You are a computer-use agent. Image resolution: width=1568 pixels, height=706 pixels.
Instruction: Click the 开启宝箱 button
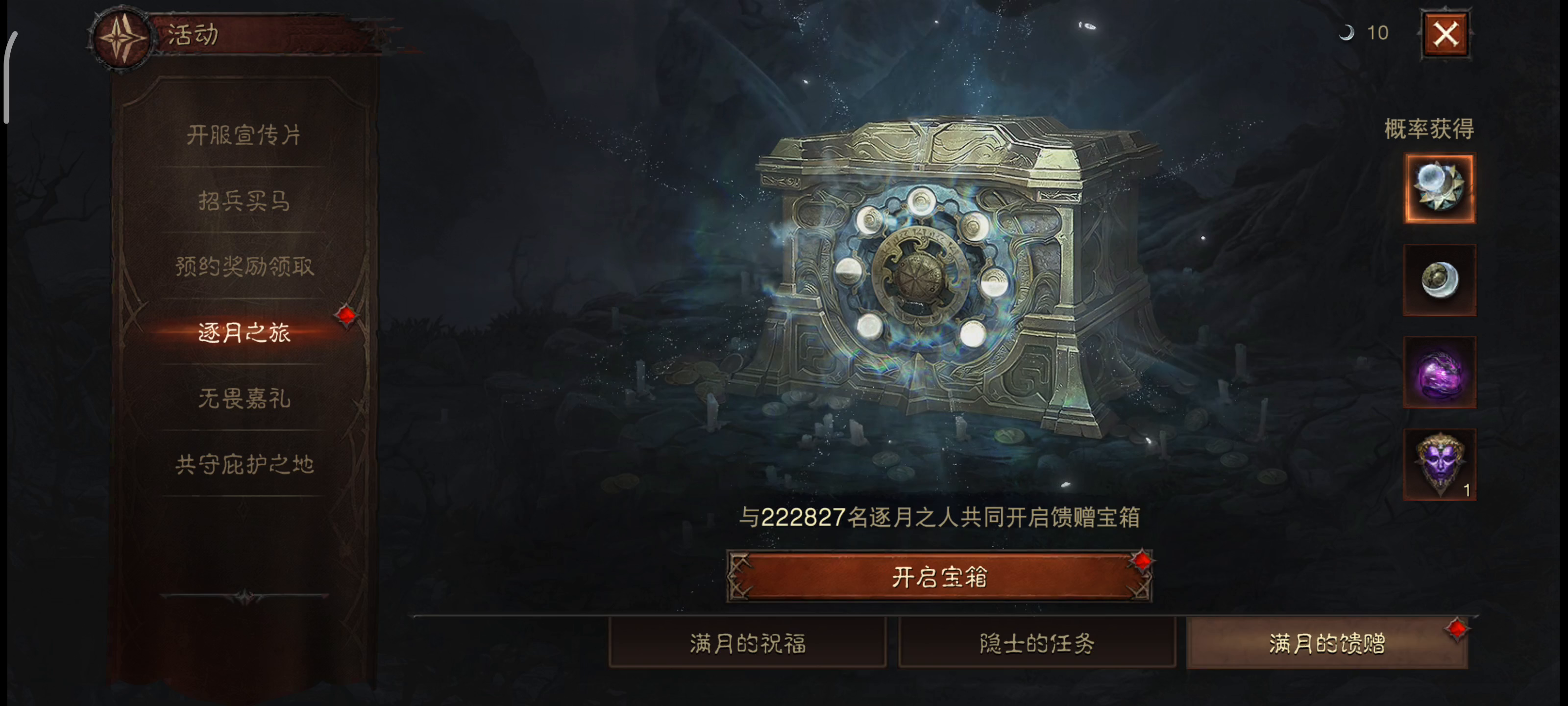tap(939, 577)
